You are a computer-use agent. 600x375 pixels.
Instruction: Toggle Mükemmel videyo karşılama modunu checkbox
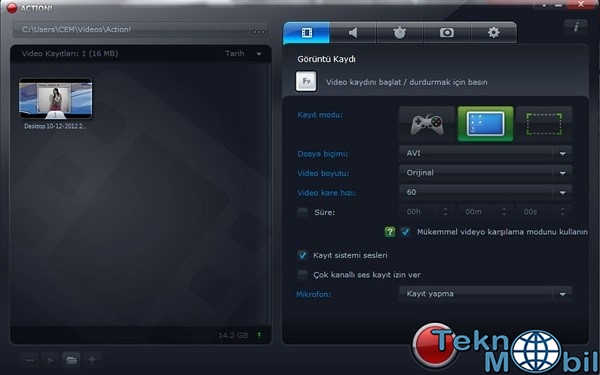(x=405, y=232)
